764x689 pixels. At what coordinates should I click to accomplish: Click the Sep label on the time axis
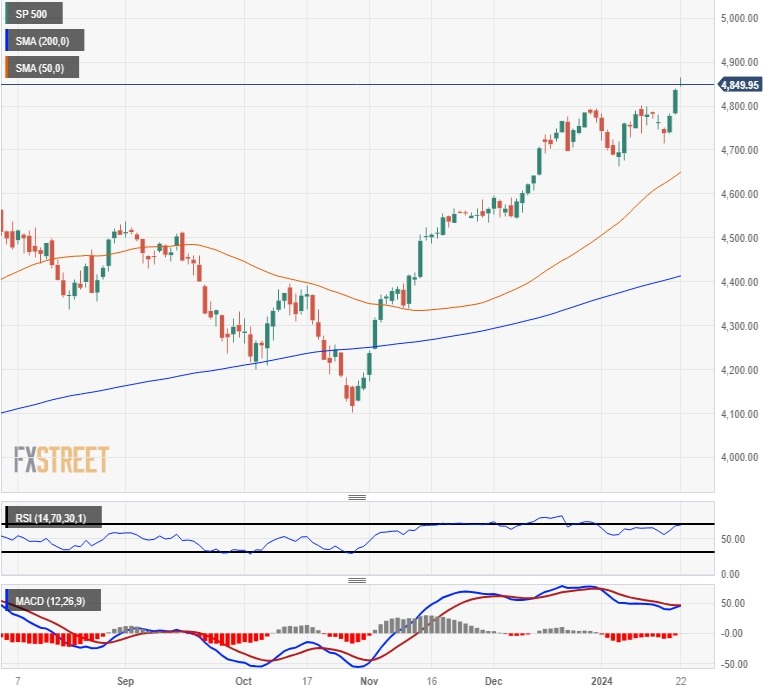pos(125,679)
